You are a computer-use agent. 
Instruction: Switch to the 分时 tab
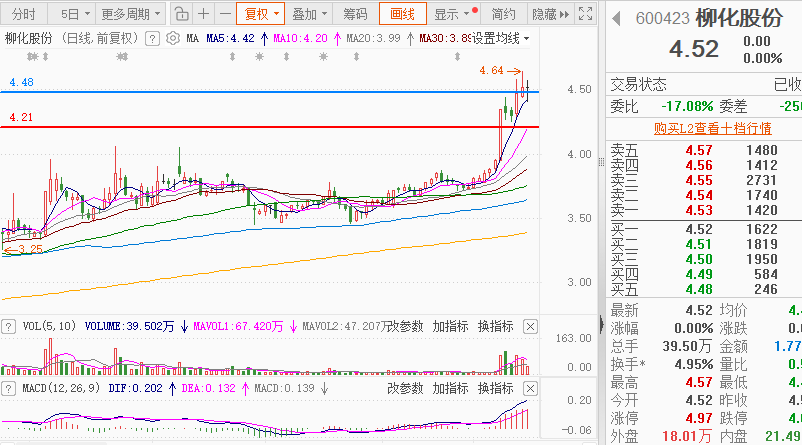click(26, 14)
